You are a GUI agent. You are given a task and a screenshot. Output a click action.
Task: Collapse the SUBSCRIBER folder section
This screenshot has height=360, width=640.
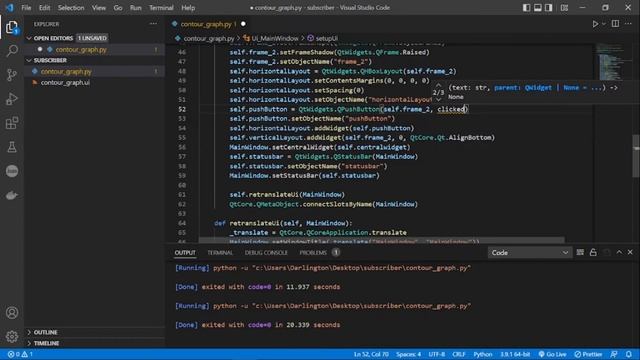coord(50,60)
